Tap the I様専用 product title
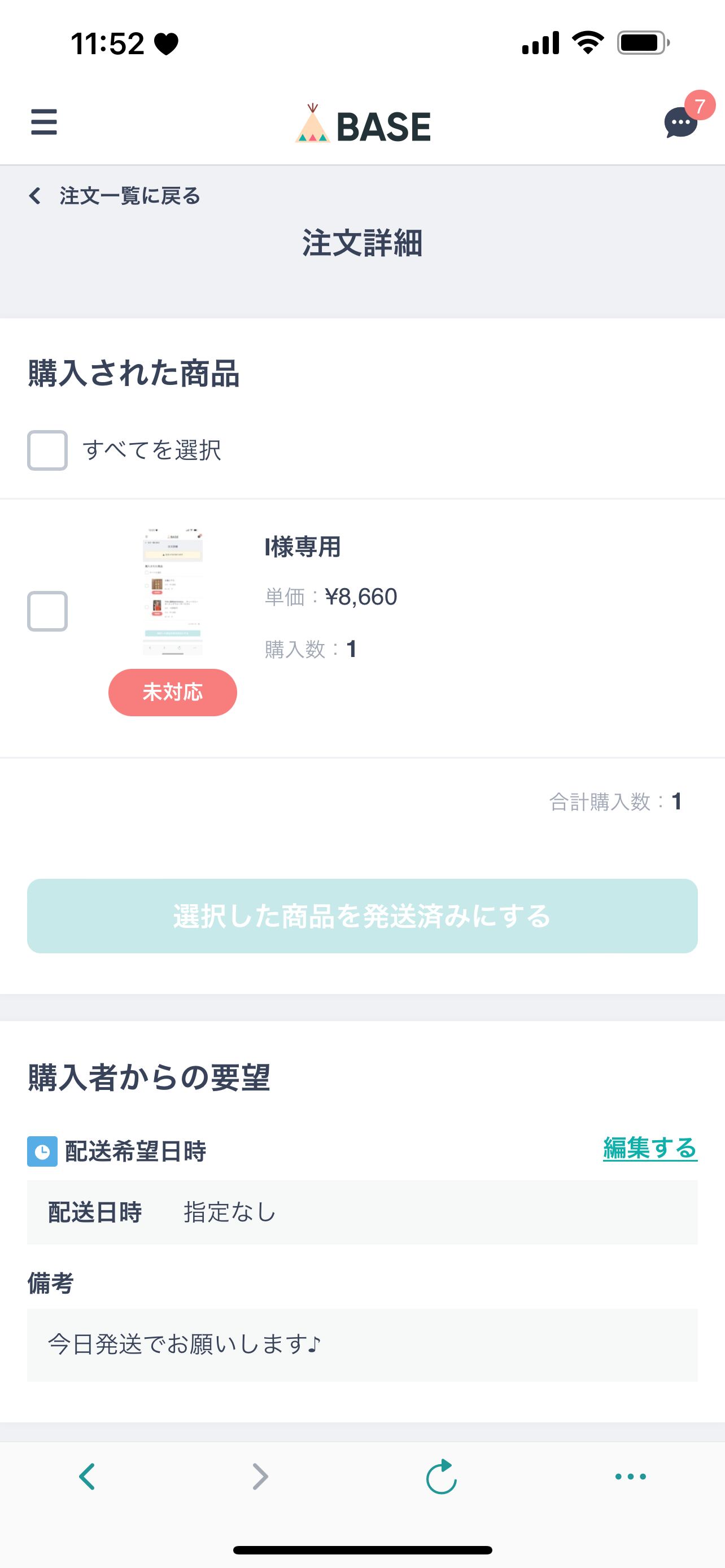Viewport: 725px width, 1568px height. 303,546
